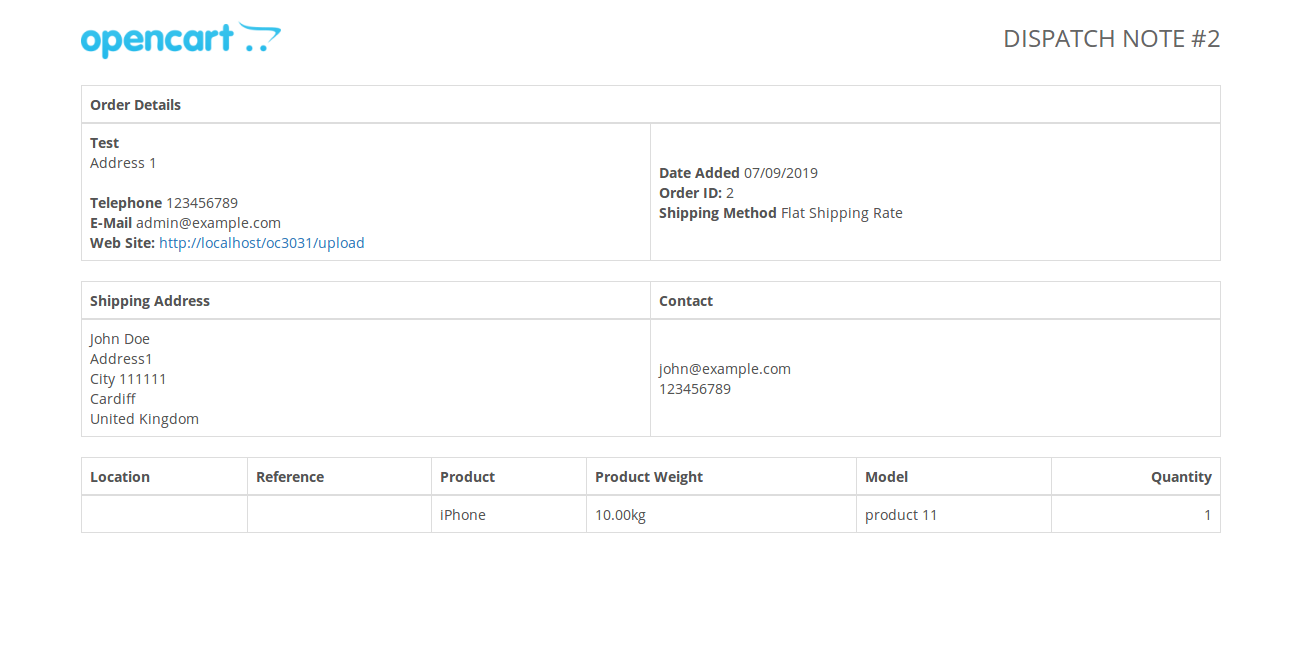Select the Date Added 07/09/2019 text
Screen dimensions: 1291x660
pyautogui.click(x=738, y=173)
